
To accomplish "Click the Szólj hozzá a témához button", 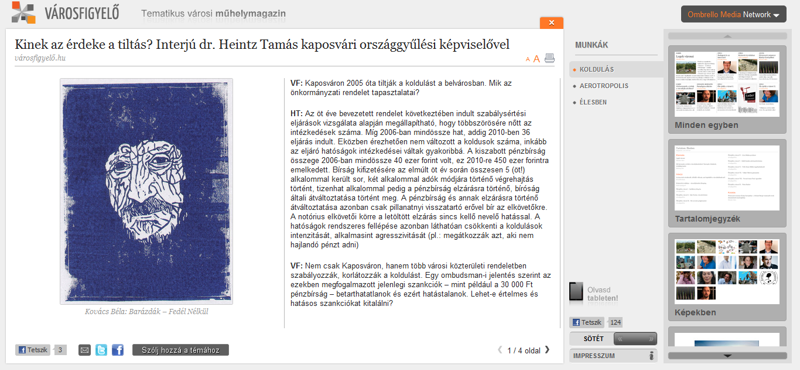I will (181, 350).
